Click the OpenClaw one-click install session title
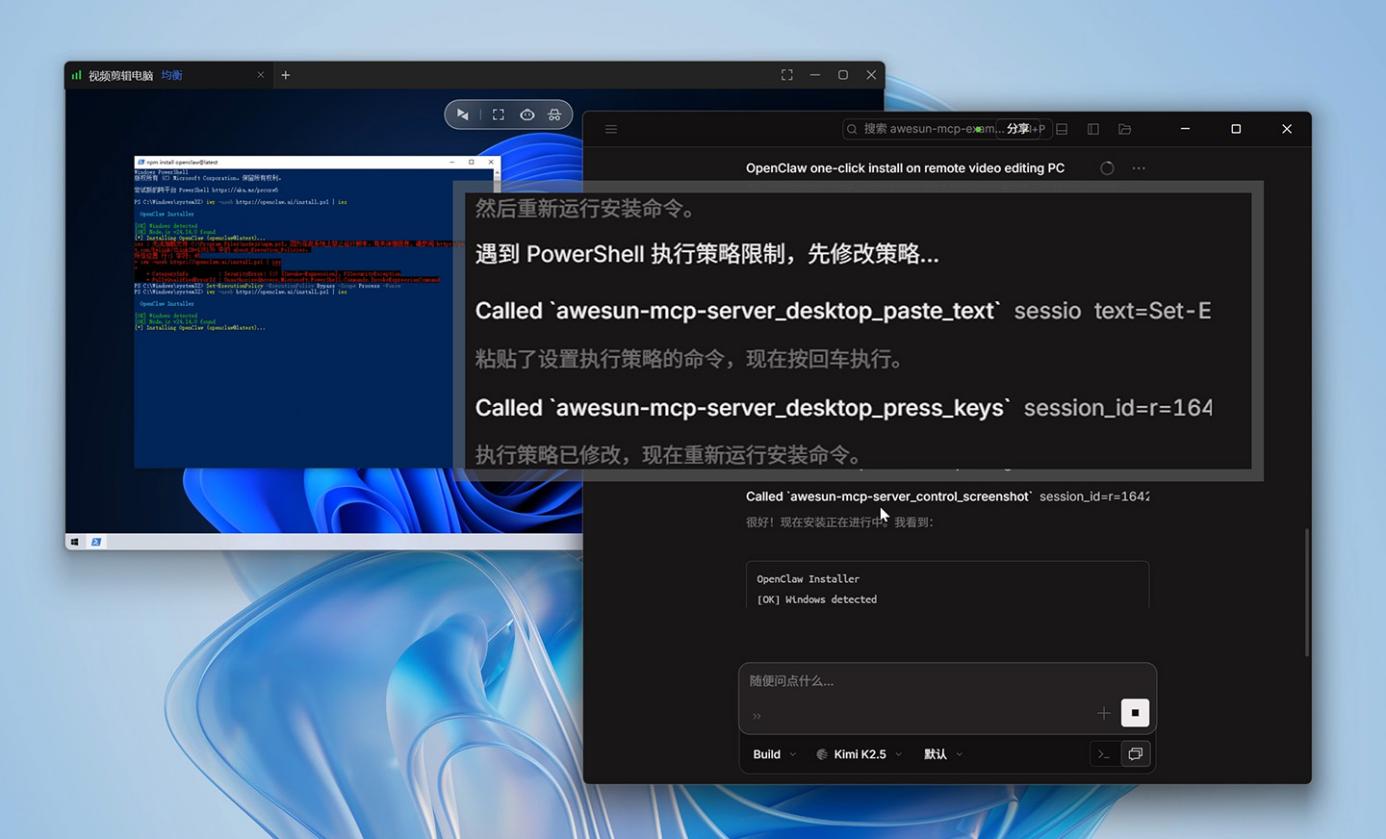The width and height of the screenshot is (1386, 839). pos(905,168)
